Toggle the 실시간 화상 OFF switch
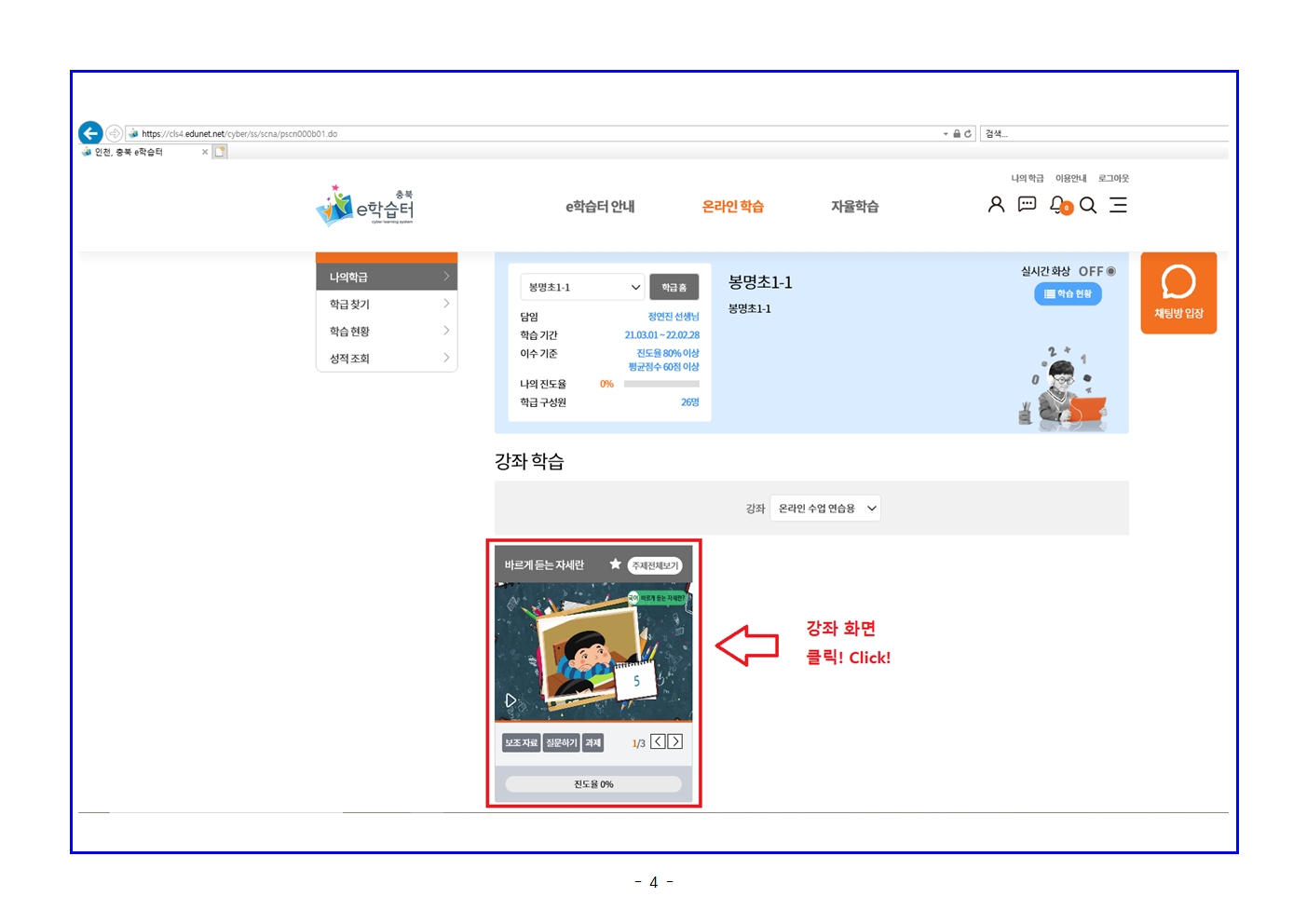The width and height of the screenshot is (1307, 924). (1096, 271)
